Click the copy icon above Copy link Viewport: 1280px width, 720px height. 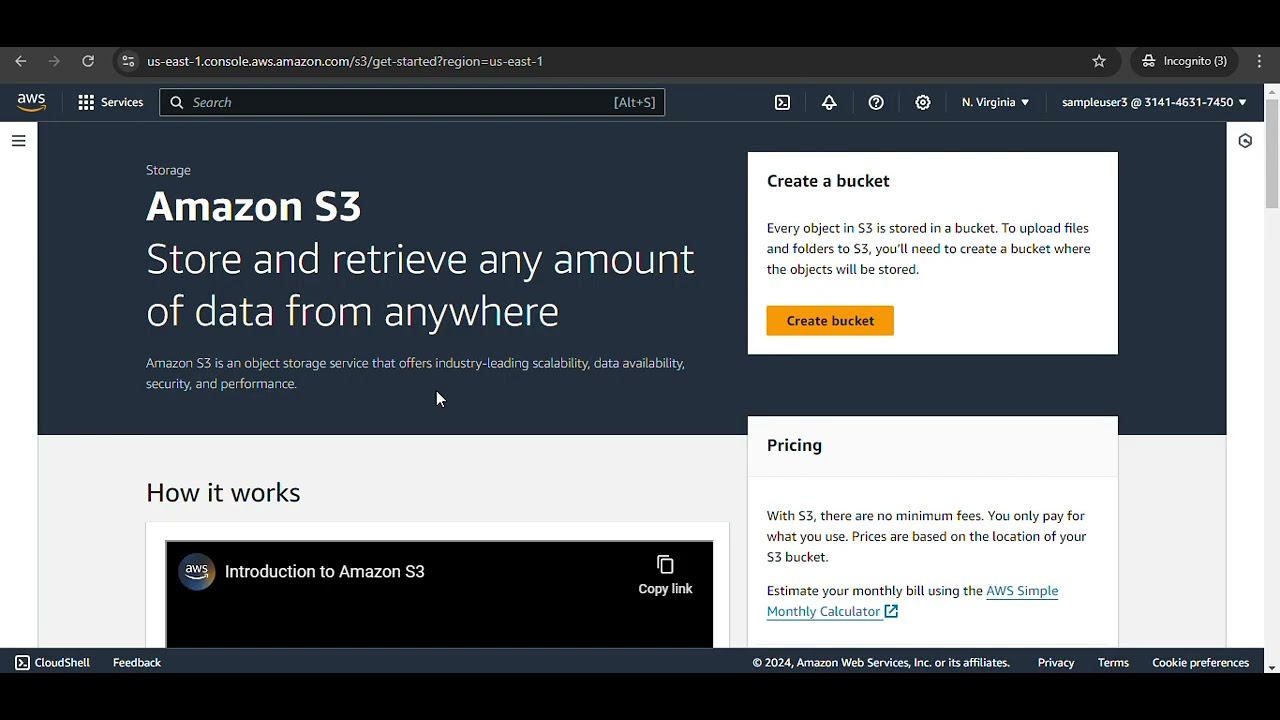[x=665, y=565]
